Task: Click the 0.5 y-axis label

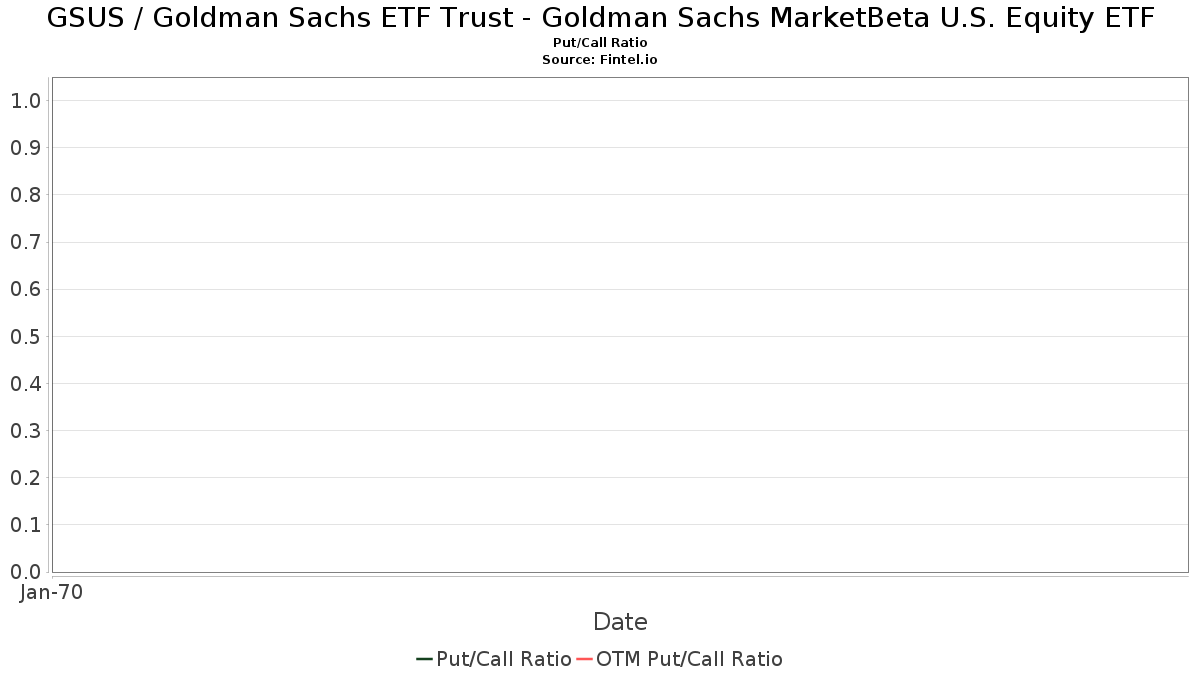Action: pos(25,336)
